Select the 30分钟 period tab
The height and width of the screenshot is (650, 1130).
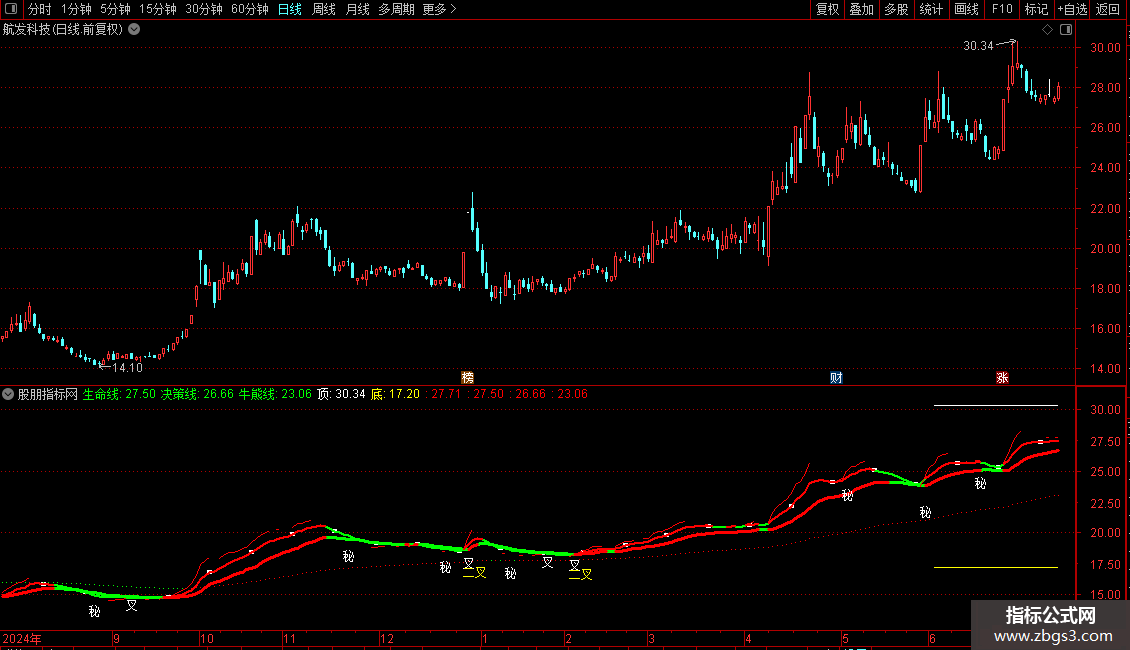coord(204,9)
